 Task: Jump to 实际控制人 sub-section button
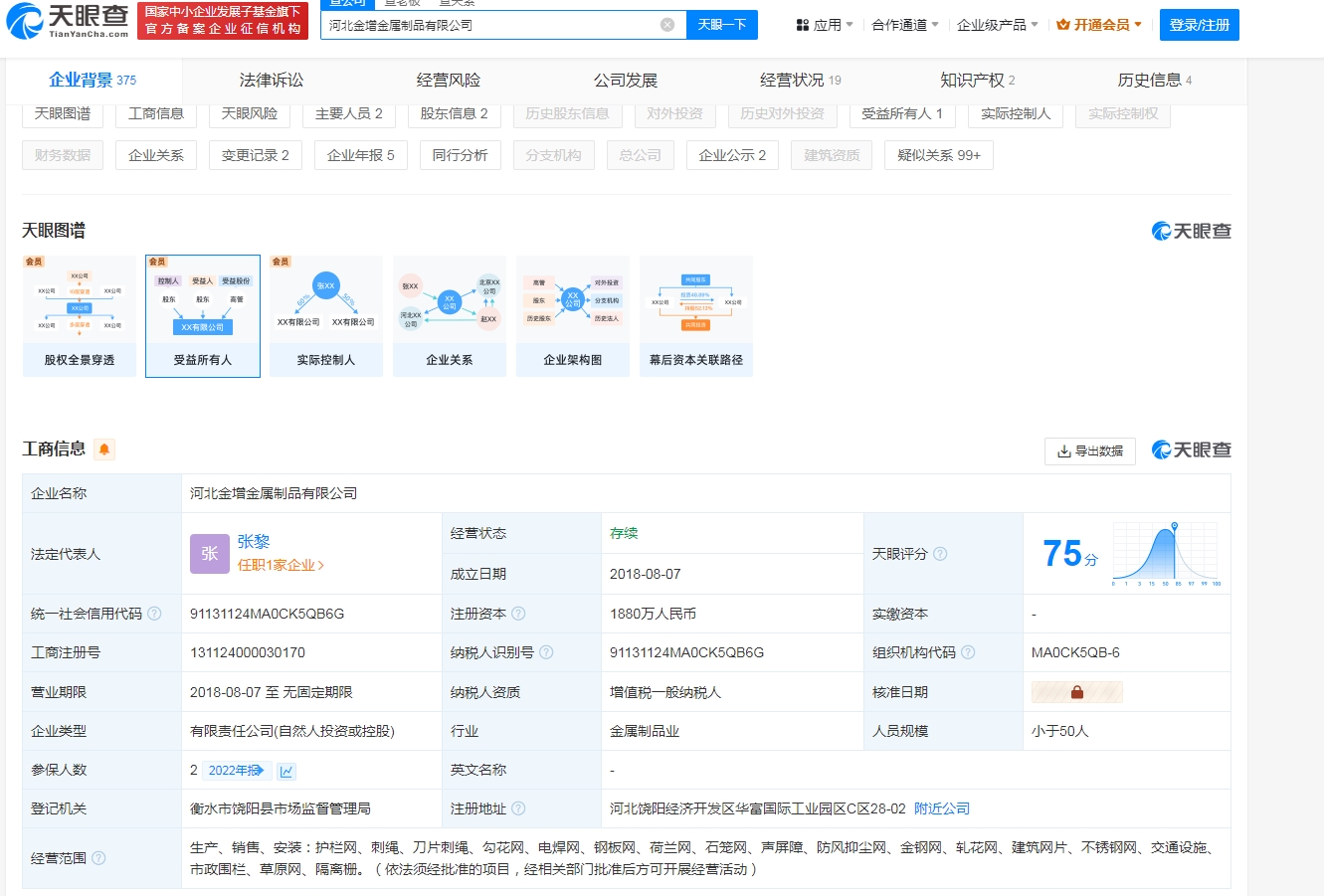1016,113
